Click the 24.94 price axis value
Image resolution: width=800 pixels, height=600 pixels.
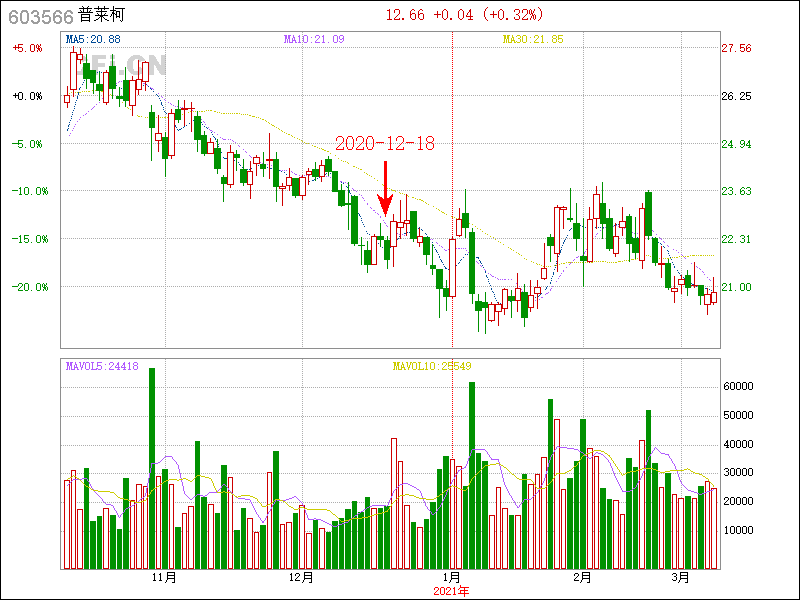coord(736,144)
